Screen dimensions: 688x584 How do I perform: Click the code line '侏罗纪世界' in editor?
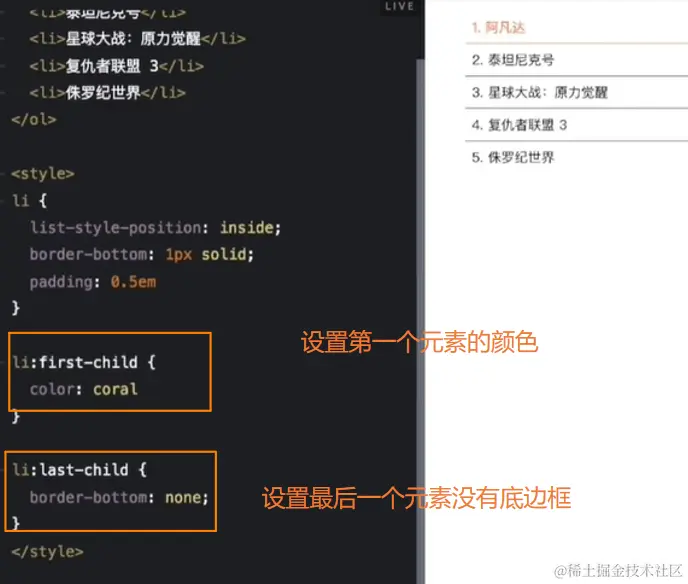(x=108, y=93)
